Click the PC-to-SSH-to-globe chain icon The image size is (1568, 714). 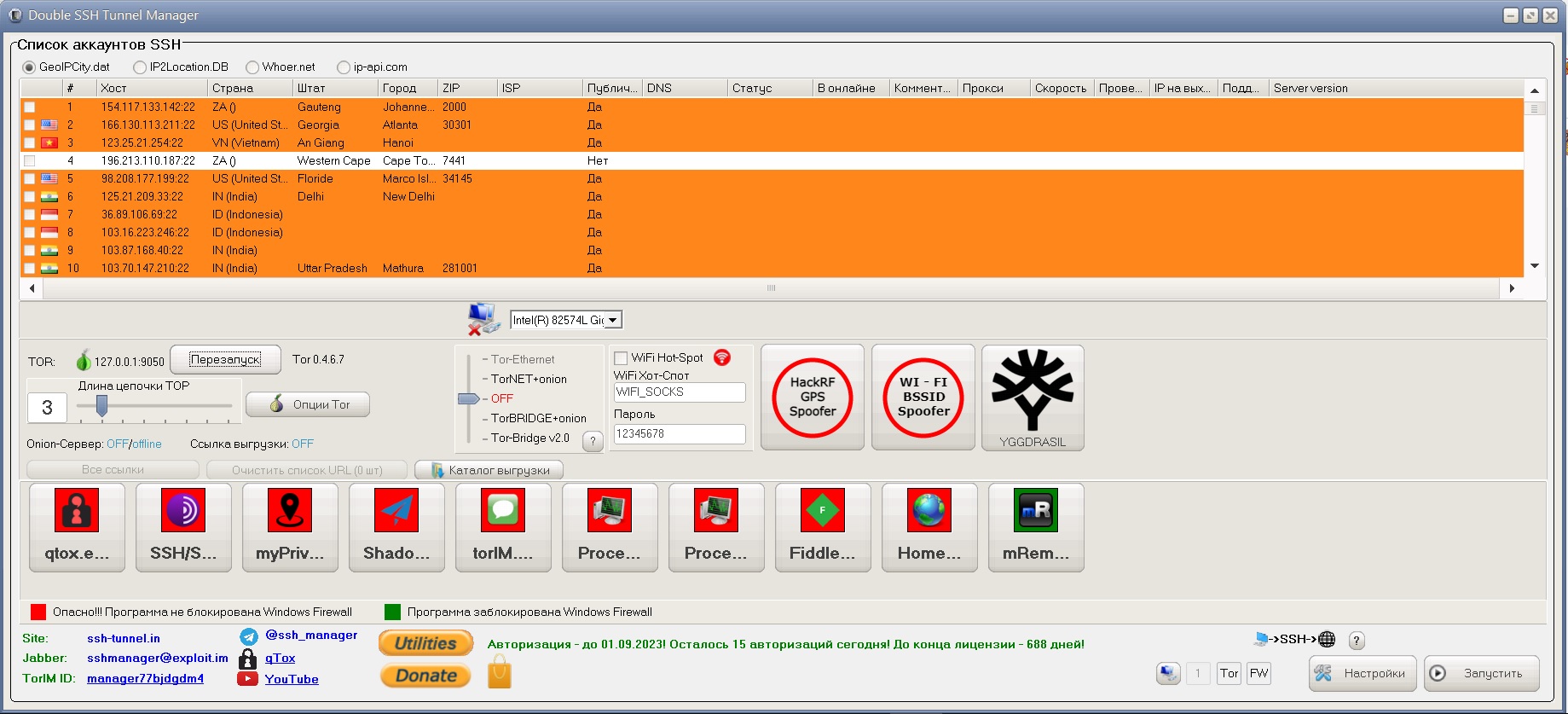(1294, 639)
